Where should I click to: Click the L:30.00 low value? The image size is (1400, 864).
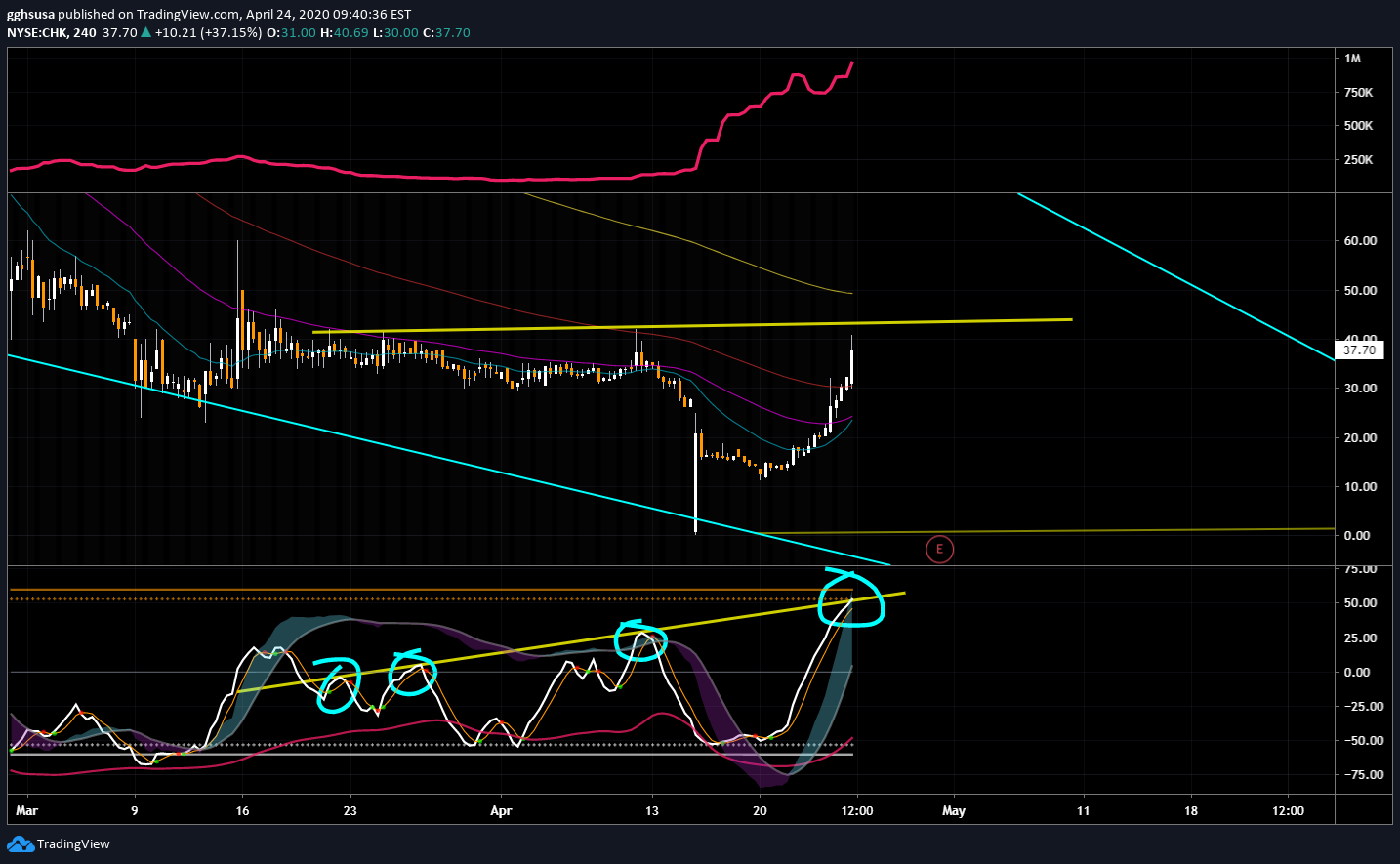pos(395,32)
